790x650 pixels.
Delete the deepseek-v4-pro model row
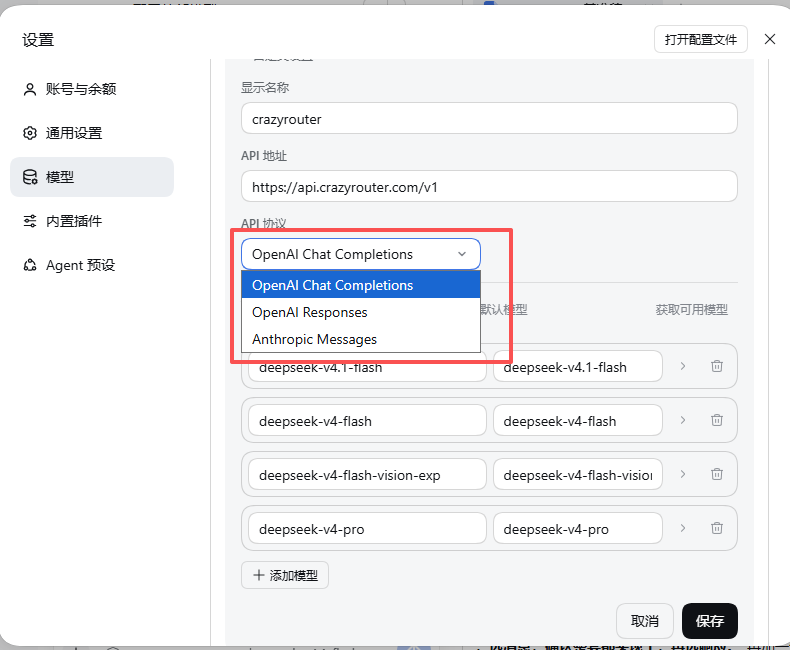click(x=716, y=528)
